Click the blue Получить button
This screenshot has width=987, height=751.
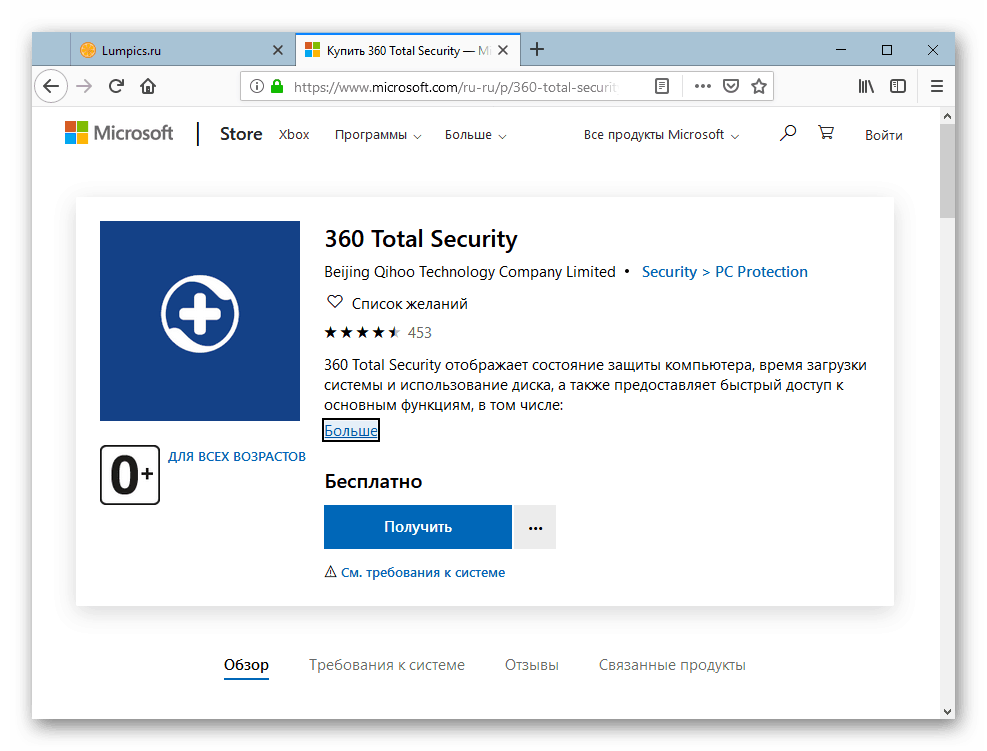(x=418, y=527)
